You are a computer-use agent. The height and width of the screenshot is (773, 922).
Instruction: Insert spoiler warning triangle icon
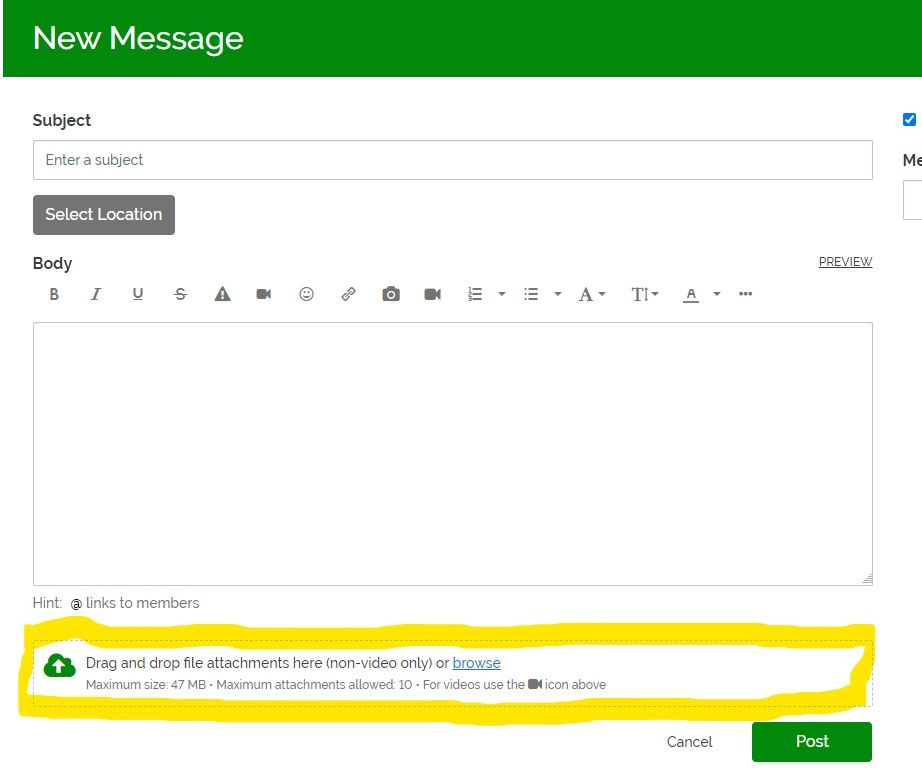tap(222, 294)
